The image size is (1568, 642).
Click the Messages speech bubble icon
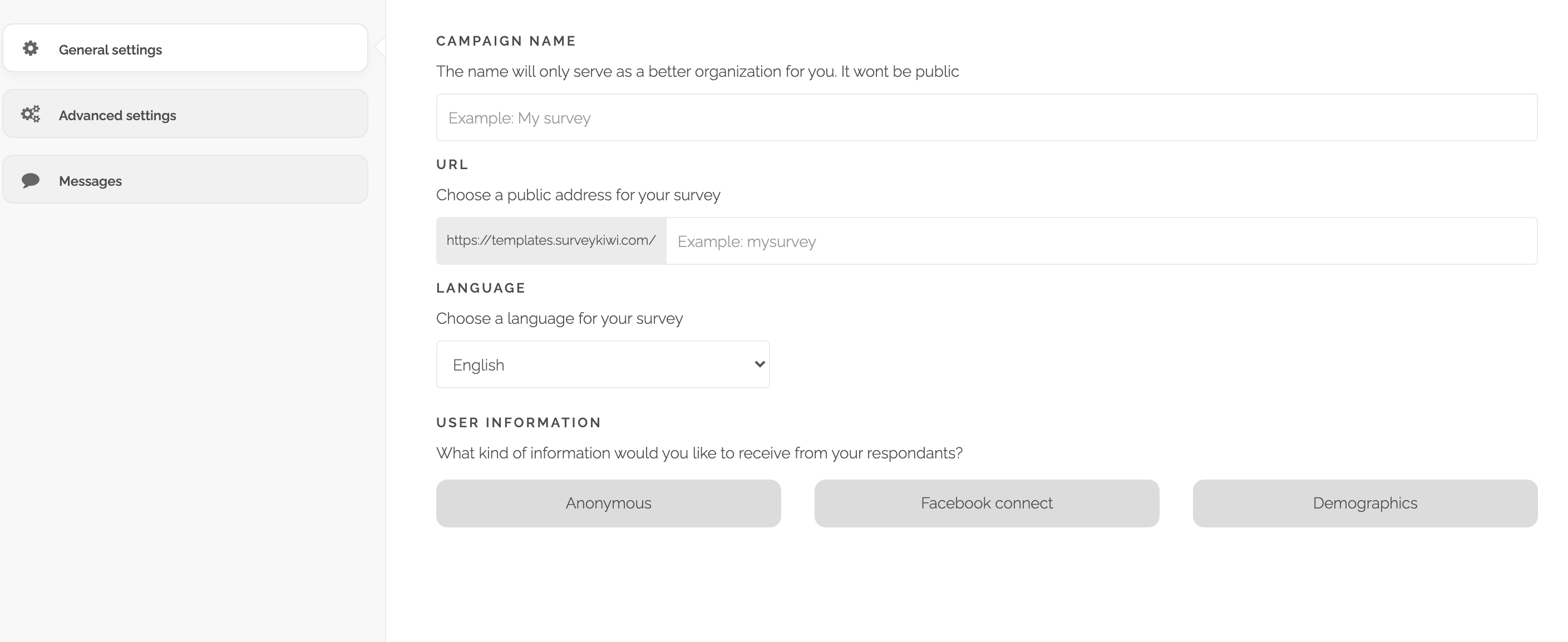pos(31,181)
